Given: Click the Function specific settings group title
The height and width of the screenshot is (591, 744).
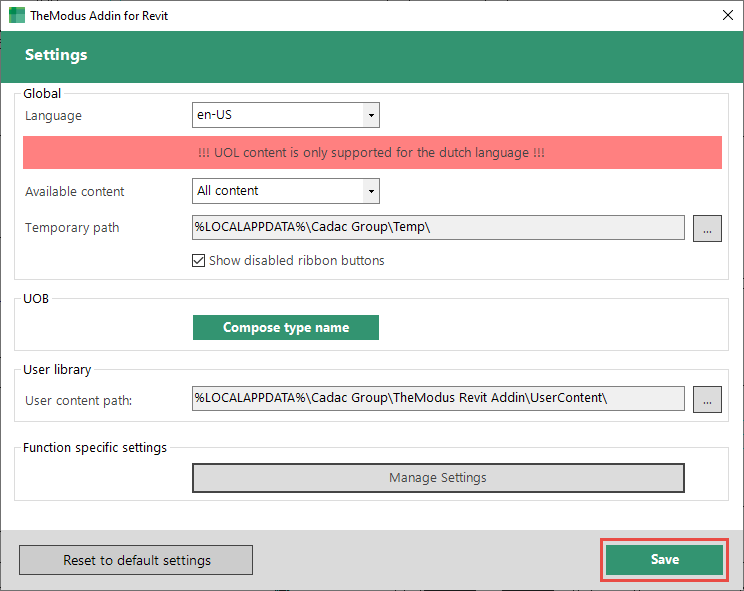Looking at the screenshot, I should [x=95, y=448].
